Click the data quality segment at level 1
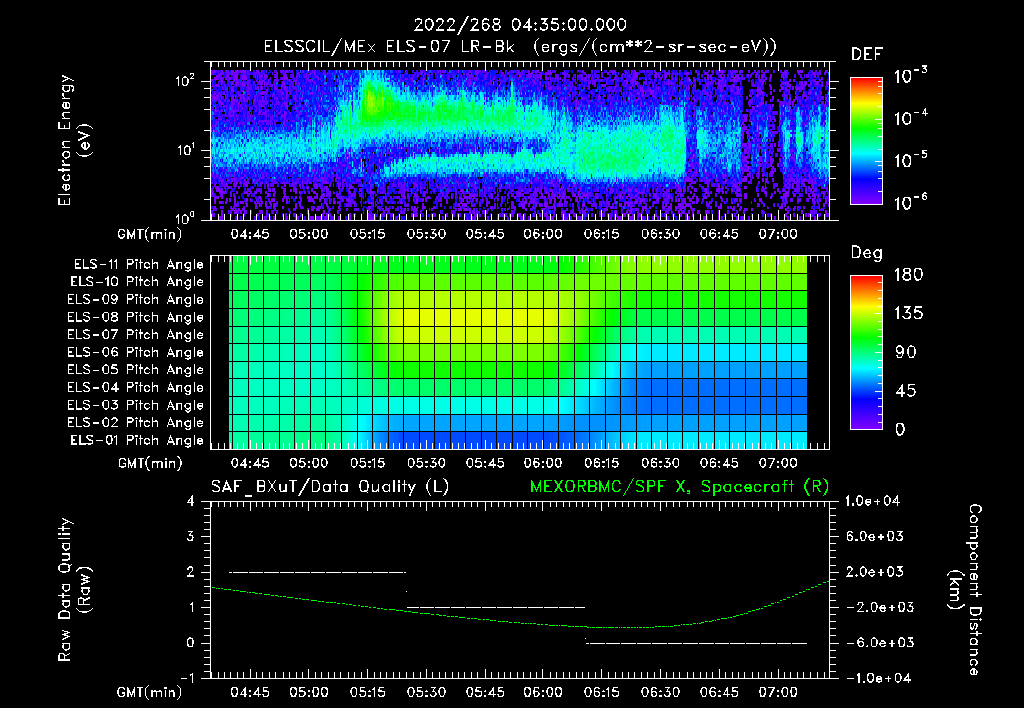The image size is (1024, 708). [496, 607]
